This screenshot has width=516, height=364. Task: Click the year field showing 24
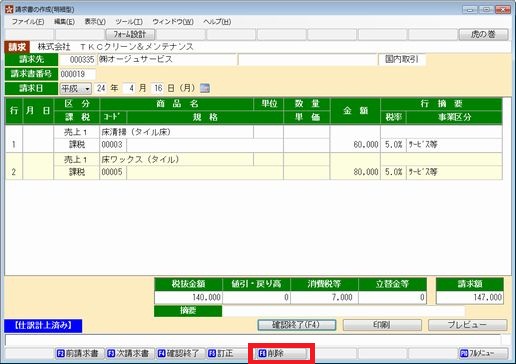101,88
